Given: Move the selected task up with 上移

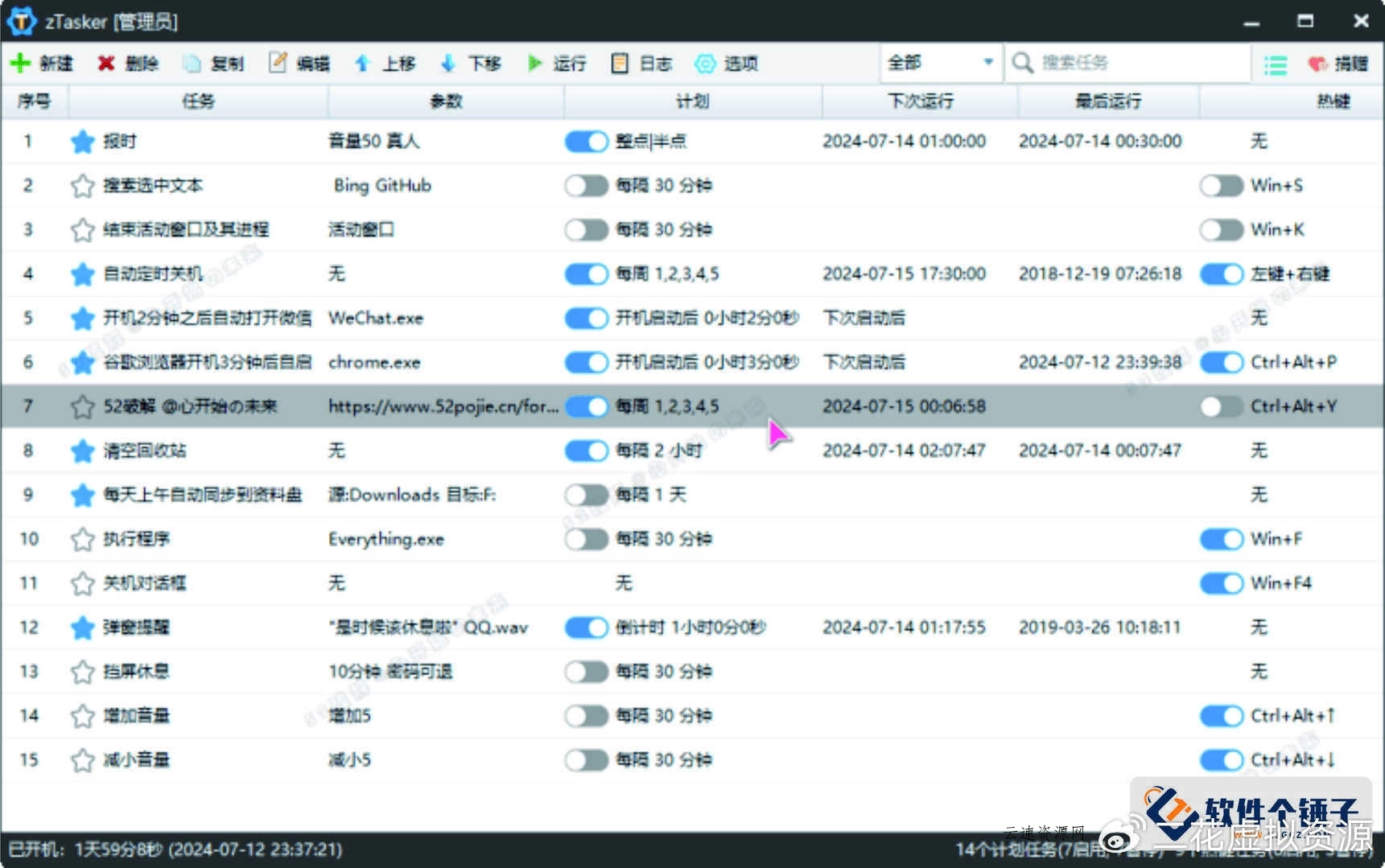Looking at the screenshot, I should pyautogui.click(x=386, y=63).
